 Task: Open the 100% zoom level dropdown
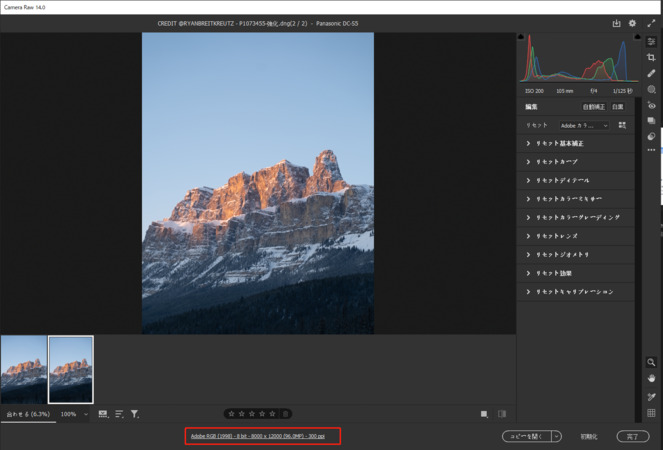coord(74,414)
